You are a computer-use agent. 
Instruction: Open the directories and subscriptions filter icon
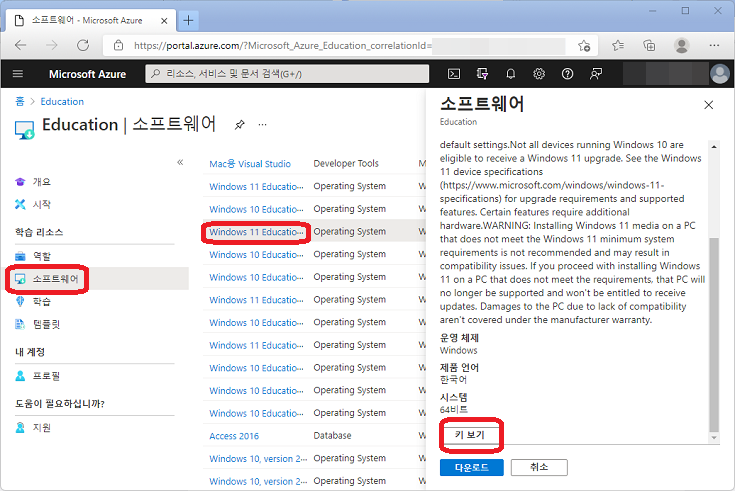[482, 74]
